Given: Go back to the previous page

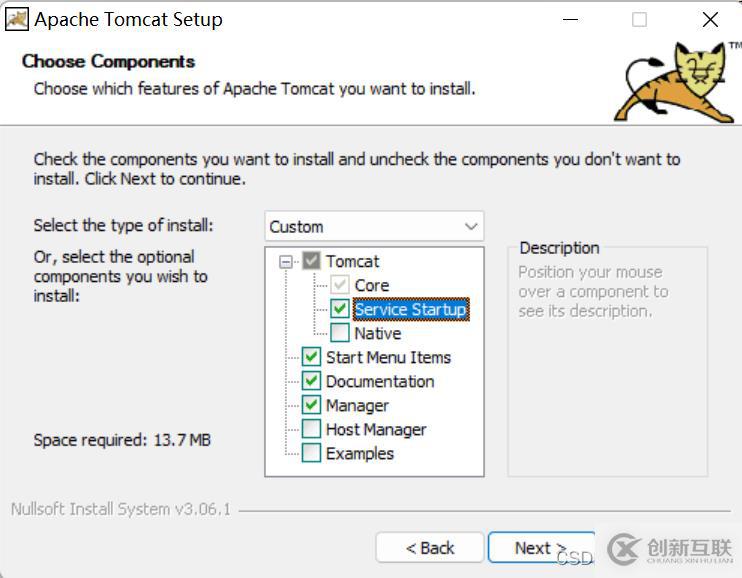Looking at the screenshot, I should [x=430, y=548].
